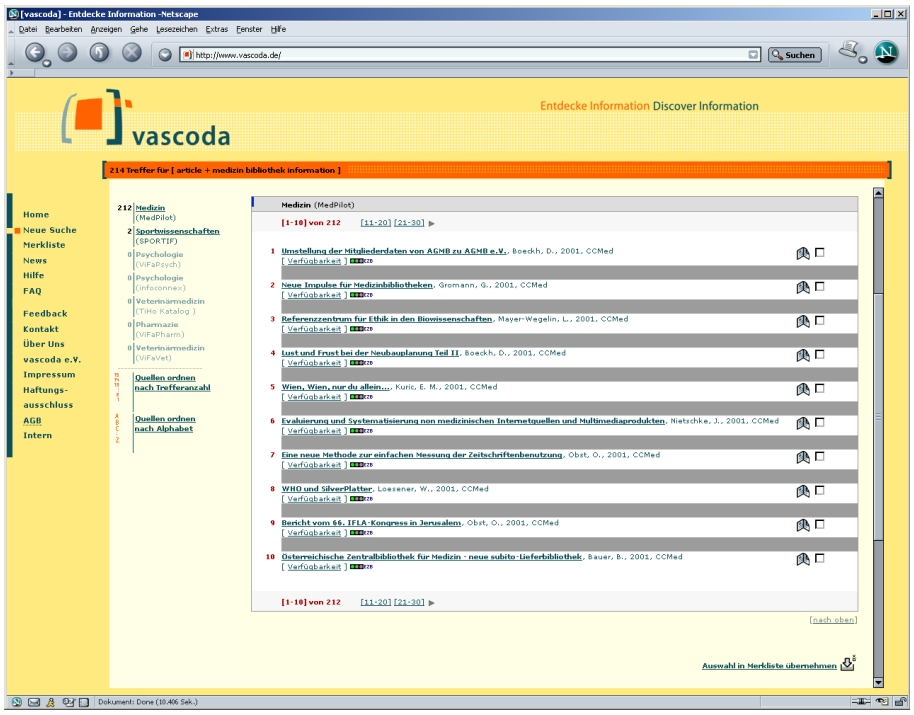Screen dimensions: 914x715
Task: Click the browser Back arrow button
Action: [x=35, y=53]
